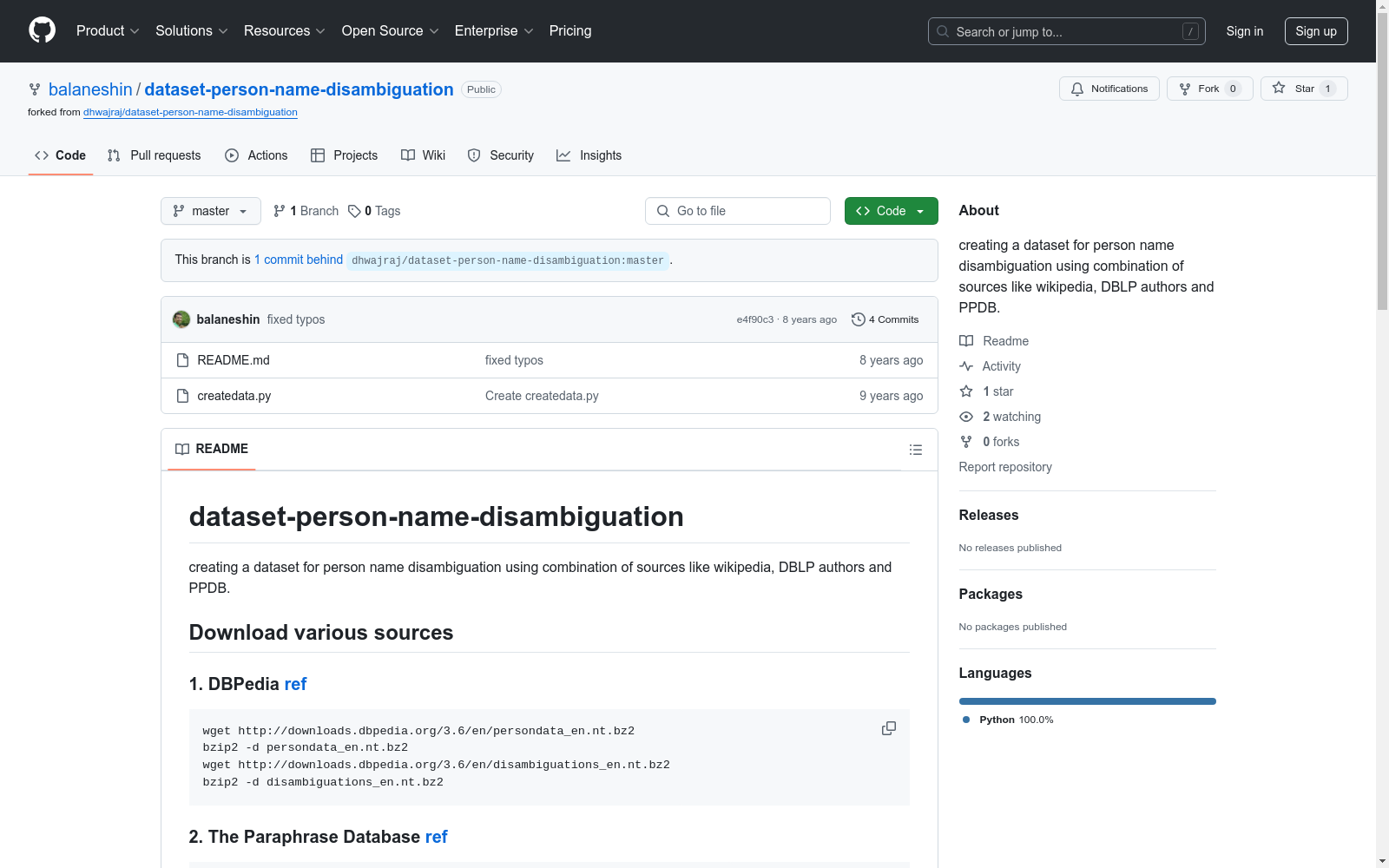This screenshot has height=868, width=1389.
Task: Open the Releases heading link
Action: 989,515
